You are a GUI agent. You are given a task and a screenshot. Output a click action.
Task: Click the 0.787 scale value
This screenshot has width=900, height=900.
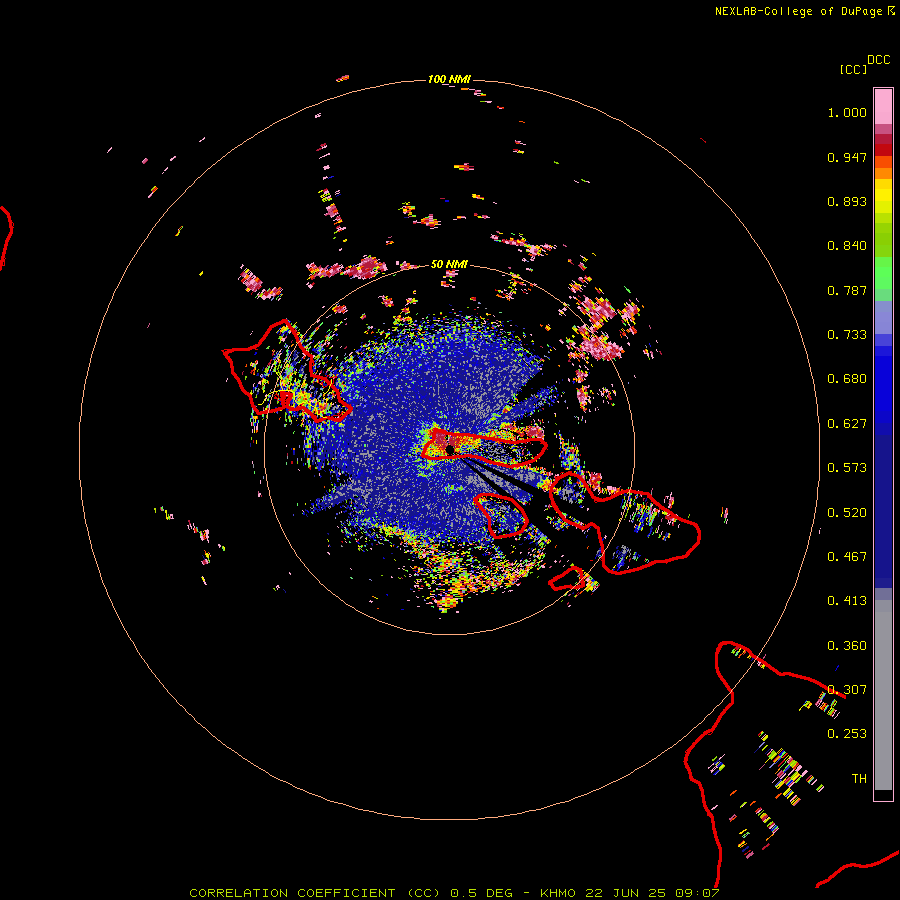pyautogui.click(x=847, y=290)
